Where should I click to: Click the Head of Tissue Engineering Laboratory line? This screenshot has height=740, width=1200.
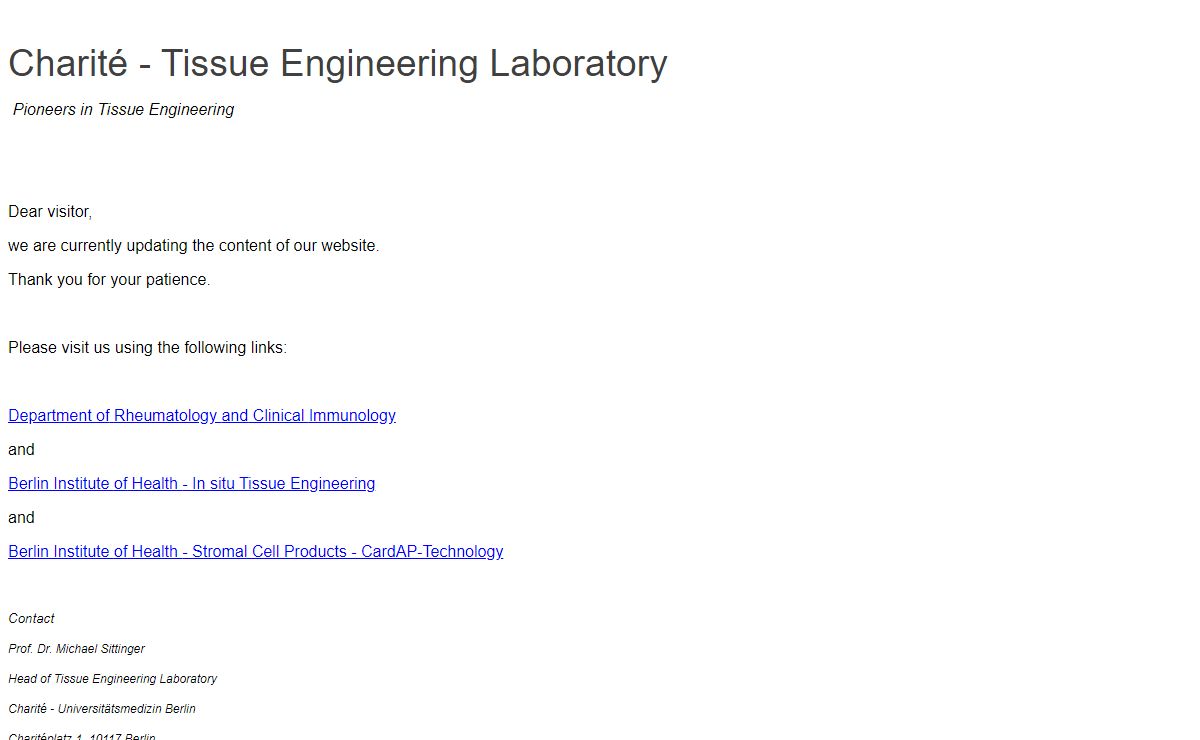click(x=113, y=679)
